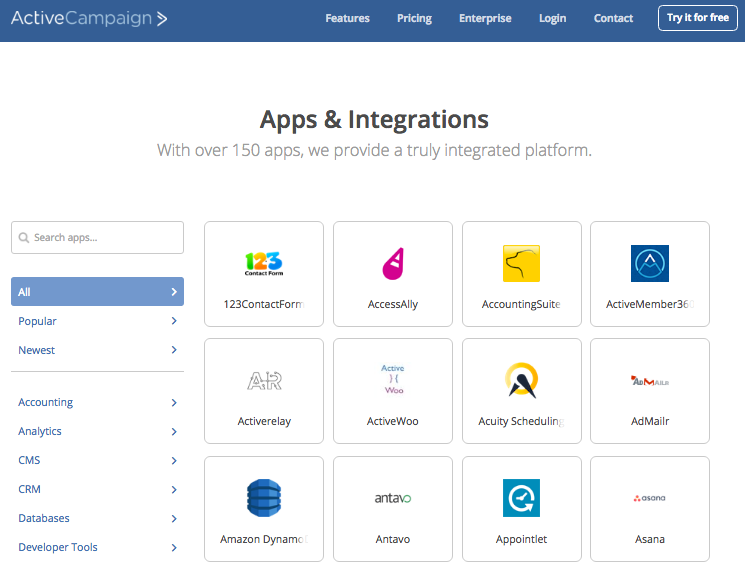Click the chevron beside Databases
Screen dimensions: 745x572
(174, 519)
